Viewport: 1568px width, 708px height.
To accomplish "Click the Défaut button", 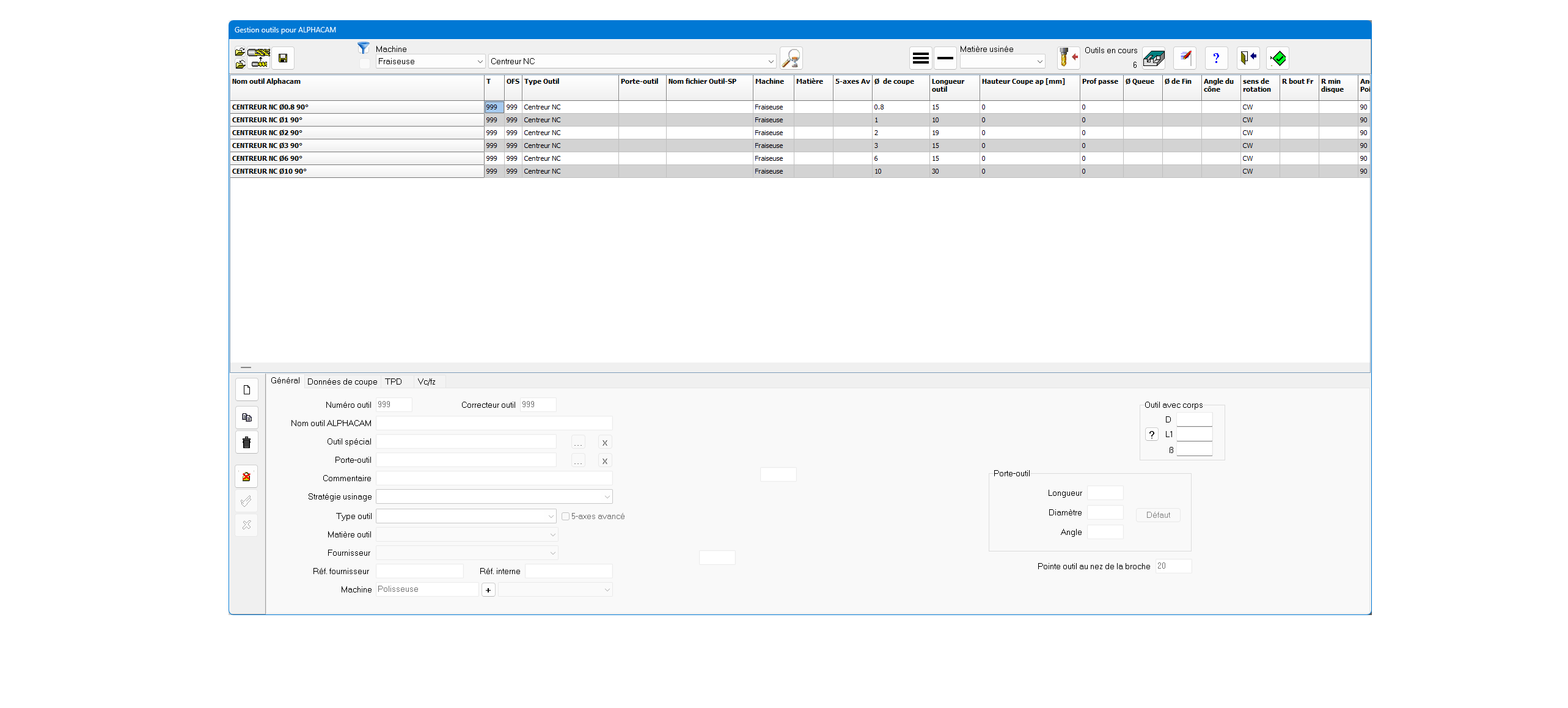I will (x=1158, y=515).
